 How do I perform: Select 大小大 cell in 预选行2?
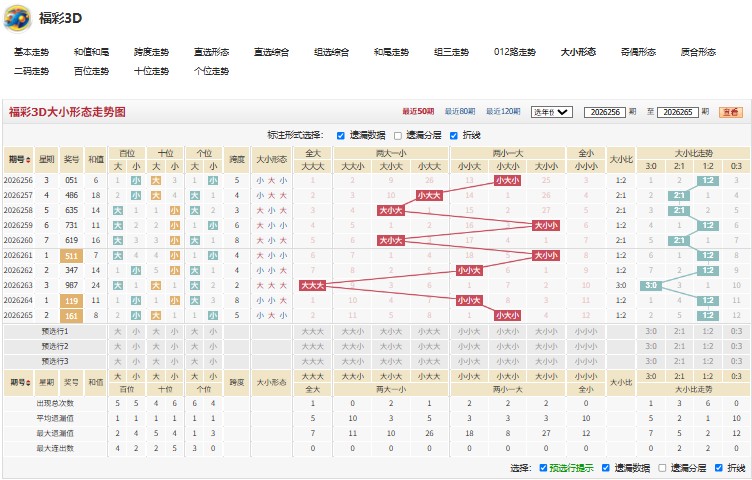click(x=391, y=346)
